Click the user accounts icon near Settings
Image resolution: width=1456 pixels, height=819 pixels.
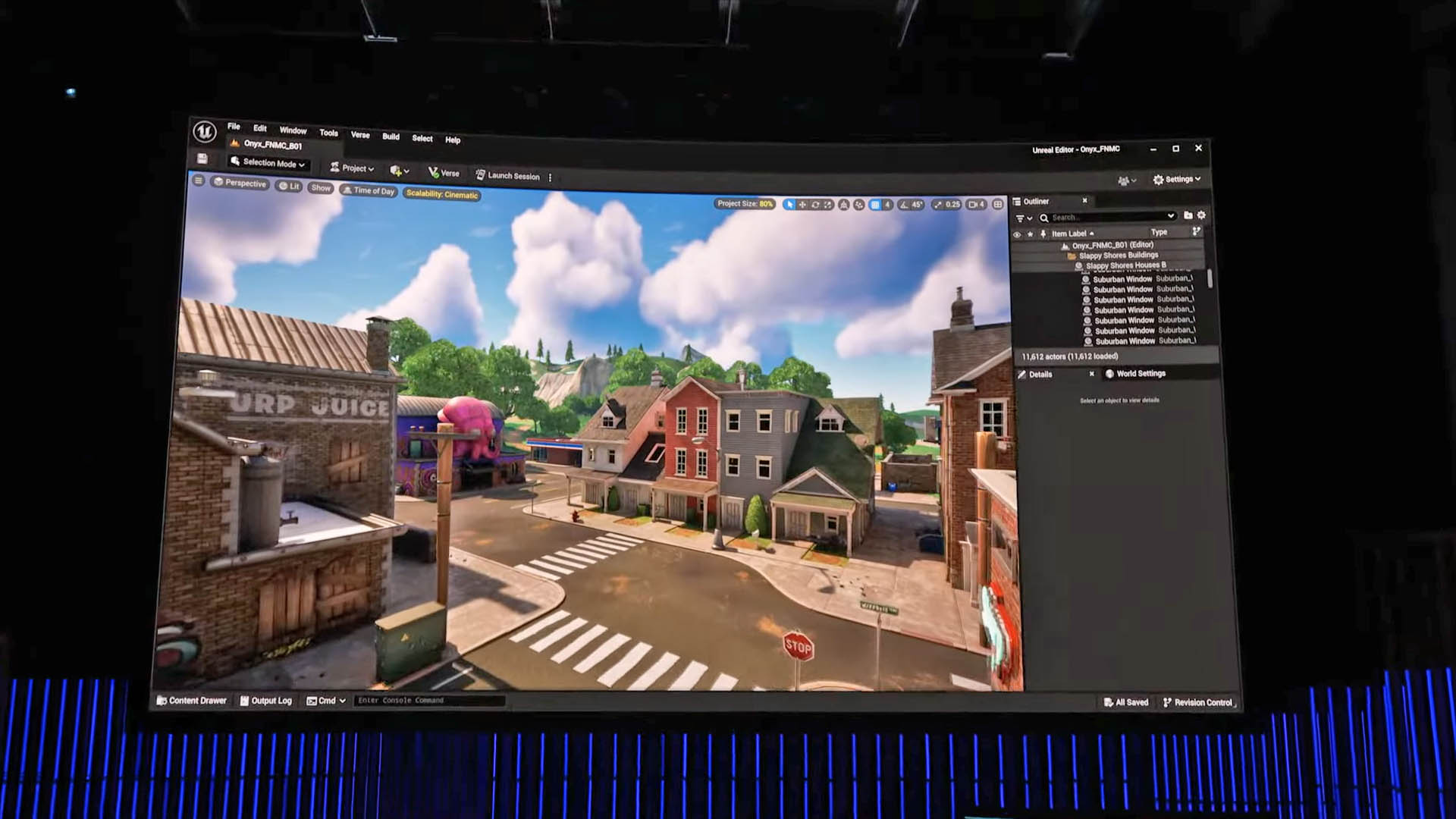(1127, 180)
